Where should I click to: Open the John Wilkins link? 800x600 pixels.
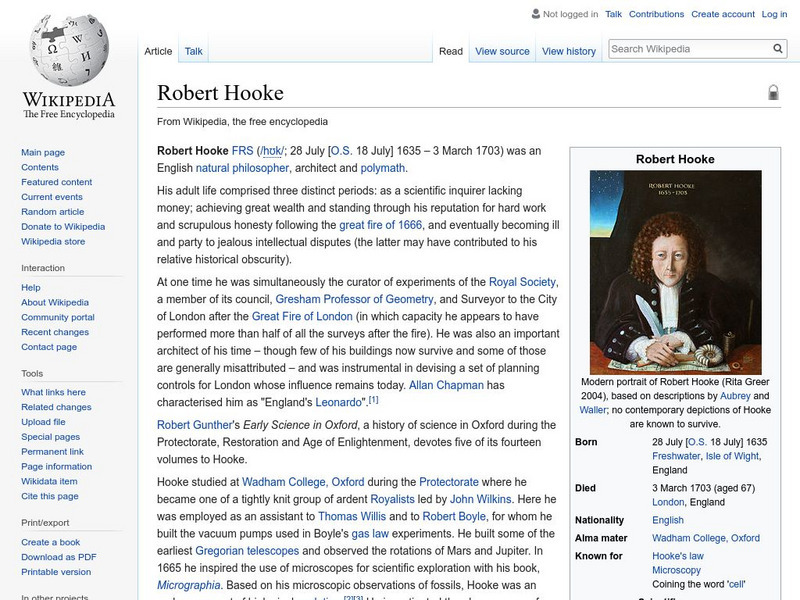(x=481, y=499)
